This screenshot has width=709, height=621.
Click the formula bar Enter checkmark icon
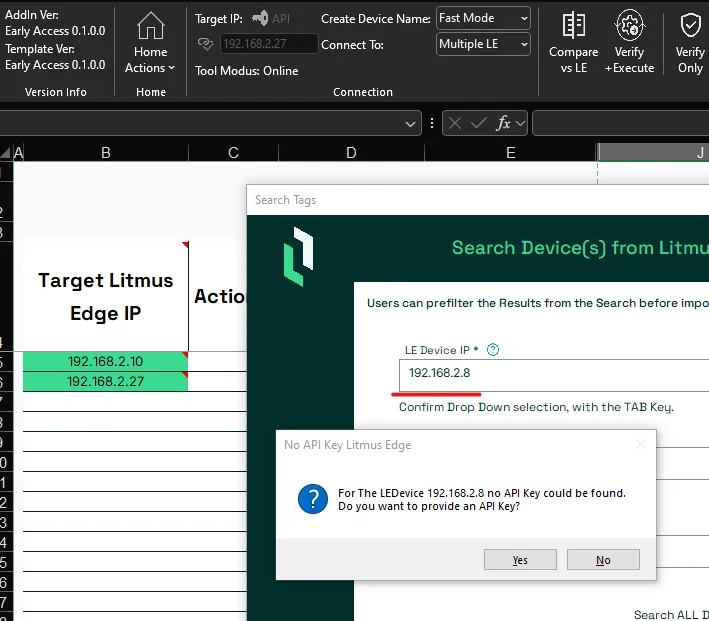click(x=478, y=123)
